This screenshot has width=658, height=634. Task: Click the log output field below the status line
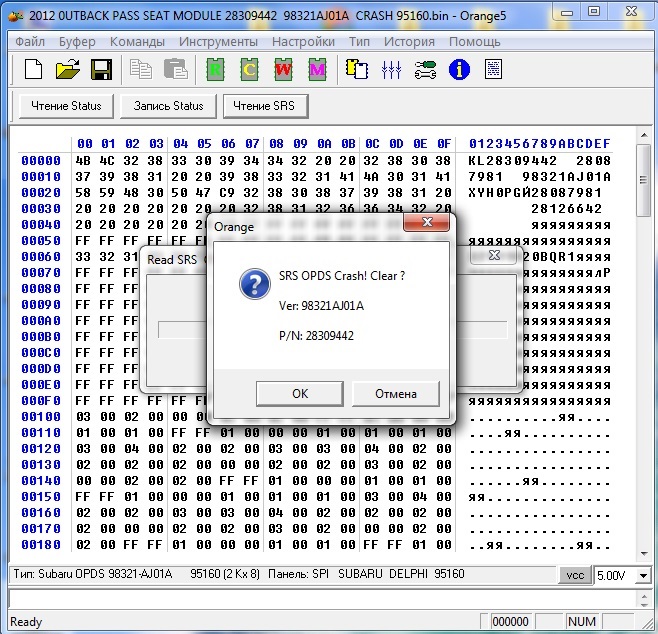323,599
